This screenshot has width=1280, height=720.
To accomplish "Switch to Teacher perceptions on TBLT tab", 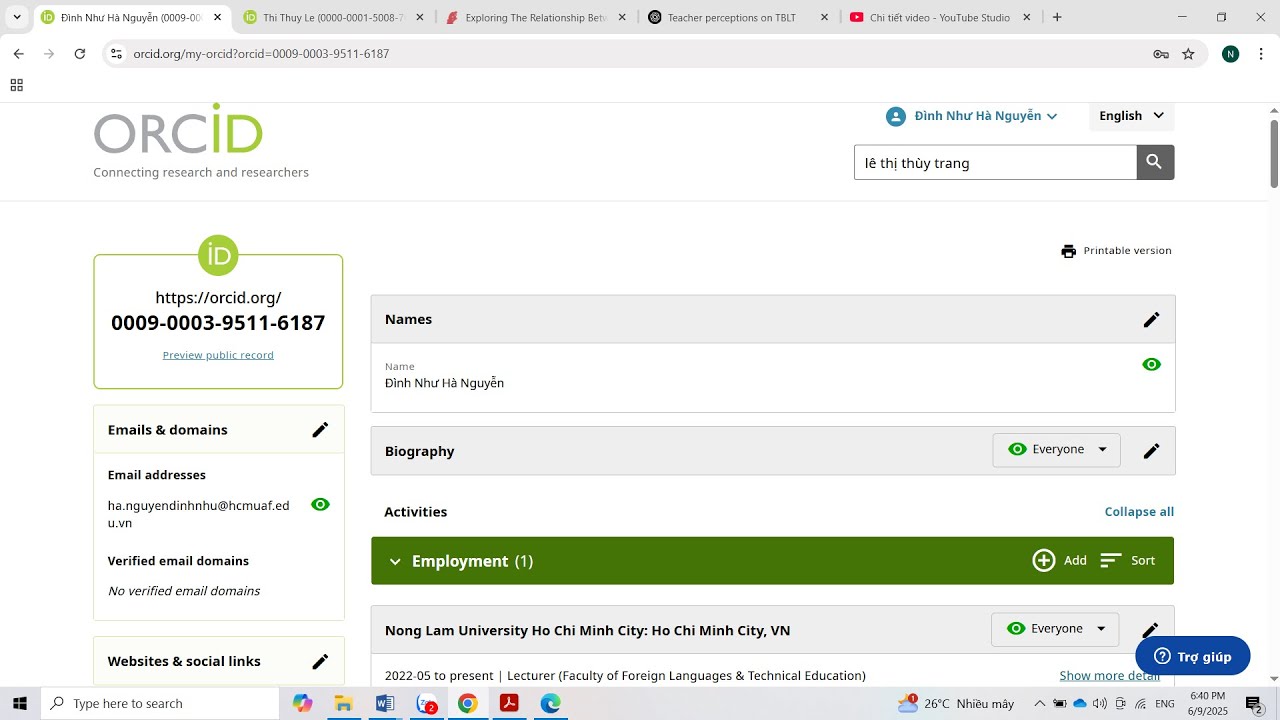I will pos(738,17).
